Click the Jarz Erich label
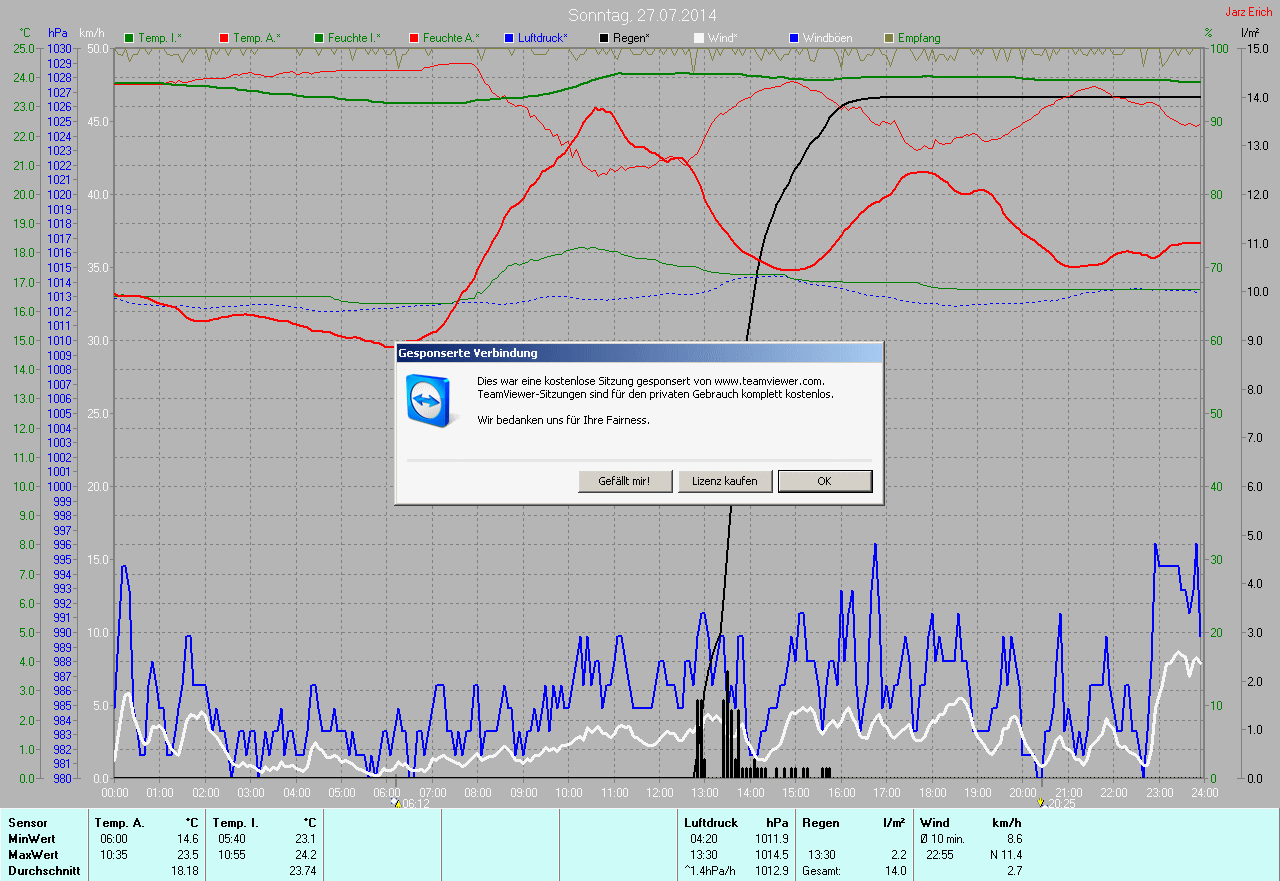This screenshot has width=1280, height=881. 1249,12
